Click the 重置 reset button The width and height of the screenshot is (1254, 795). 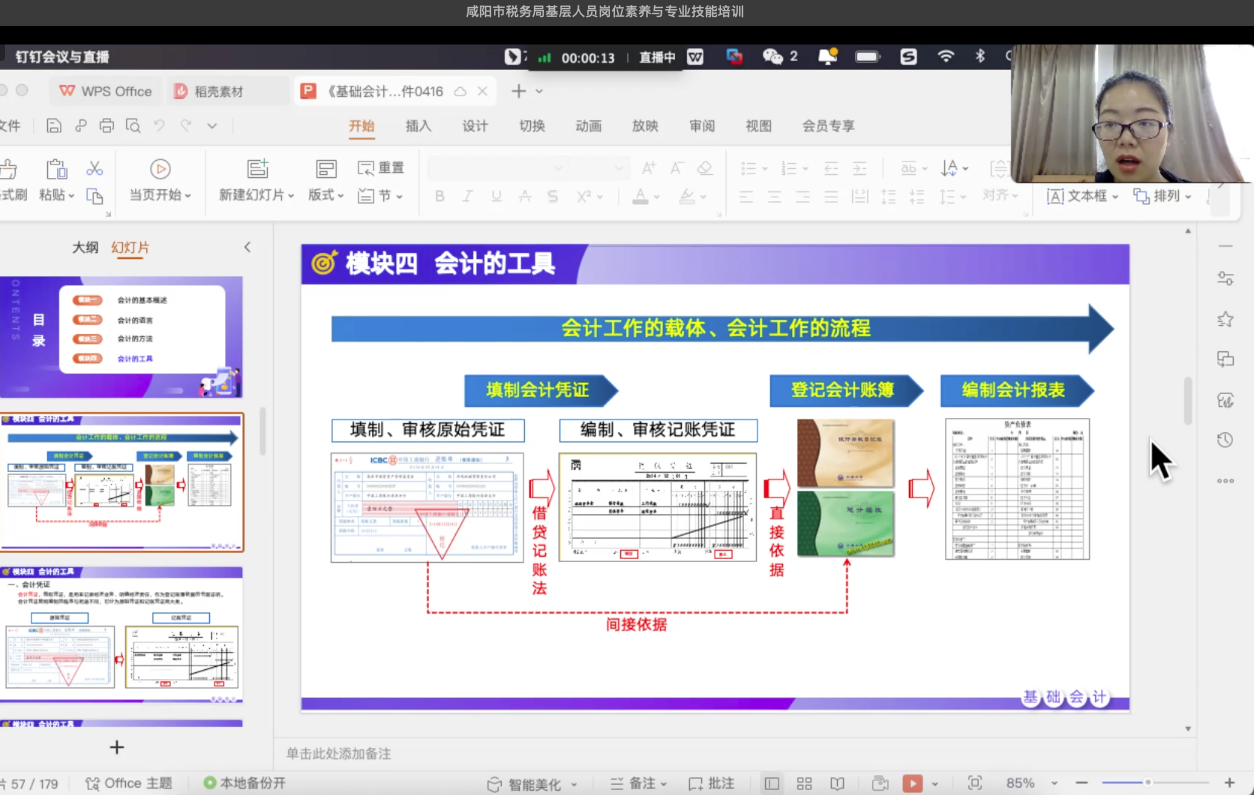pos(381,168)
